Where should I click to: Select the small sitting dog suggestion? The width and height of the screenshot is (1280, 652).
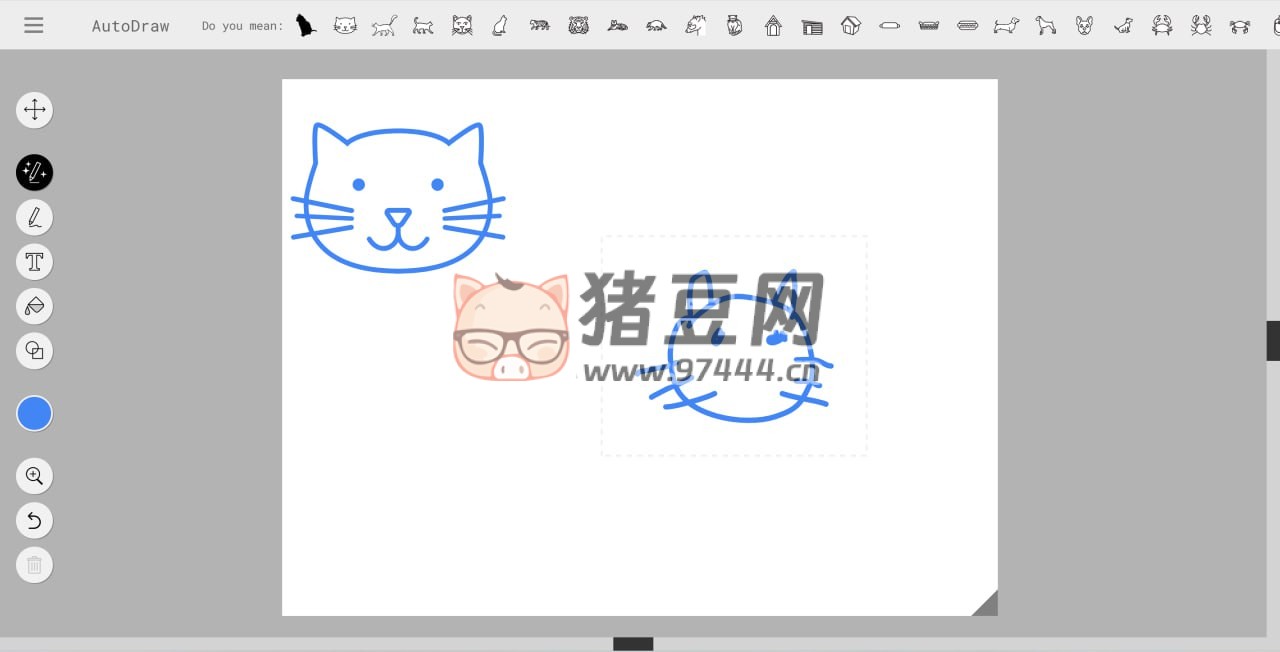[x=1124, y=25]
